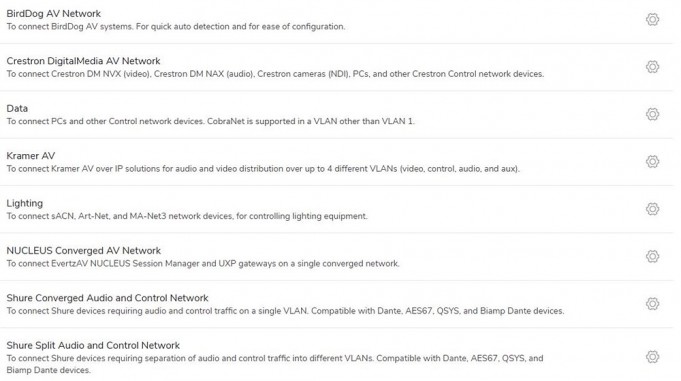Open the Data profile gear icon
681x381 pixels.
point(652,114)
